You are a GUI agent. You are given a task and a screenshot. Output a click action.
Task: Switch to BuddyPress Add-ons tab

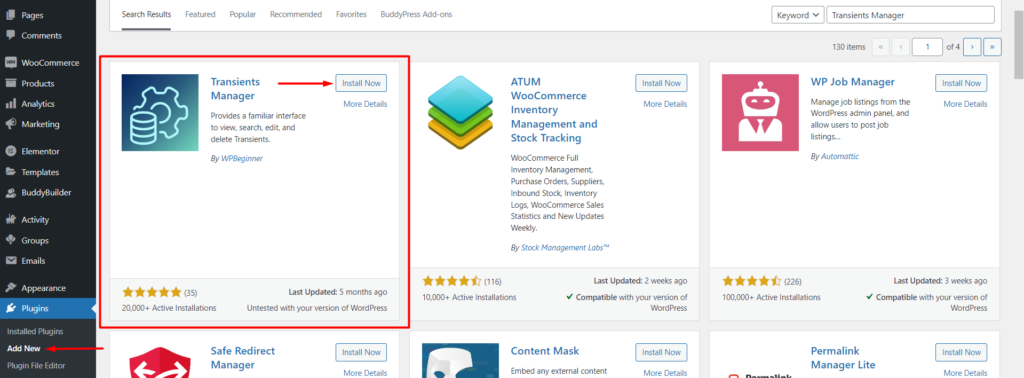coord(416,14)
